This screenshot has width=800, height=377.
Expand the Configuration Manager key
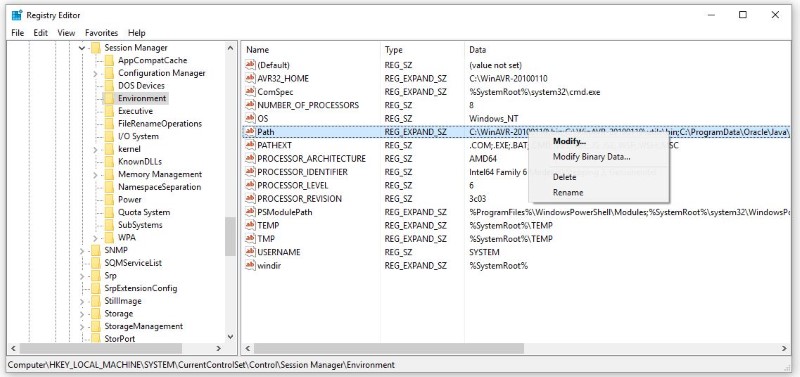pos(95,73)
